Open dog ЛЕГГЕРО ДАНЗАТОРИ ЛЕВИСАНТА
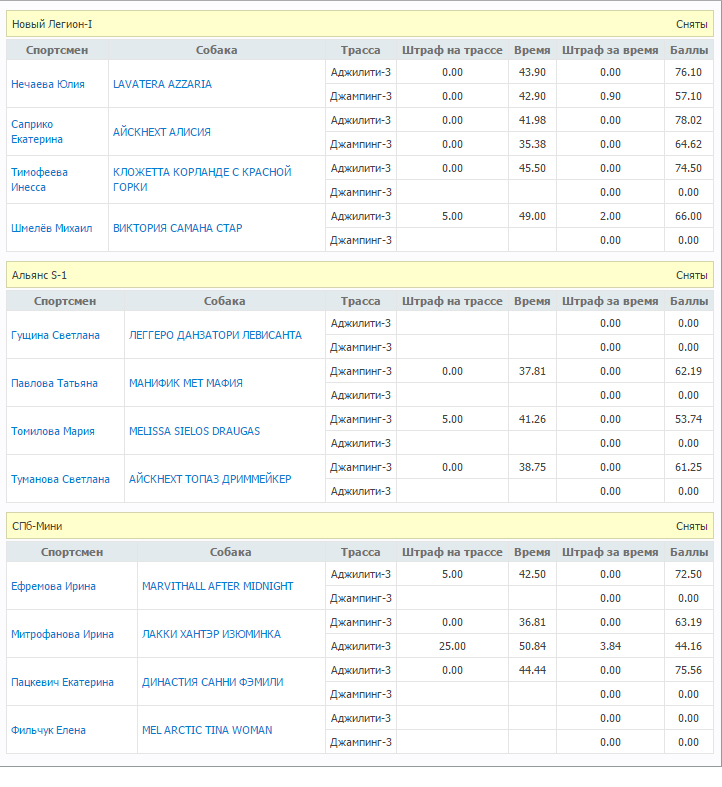 [215, 336]
